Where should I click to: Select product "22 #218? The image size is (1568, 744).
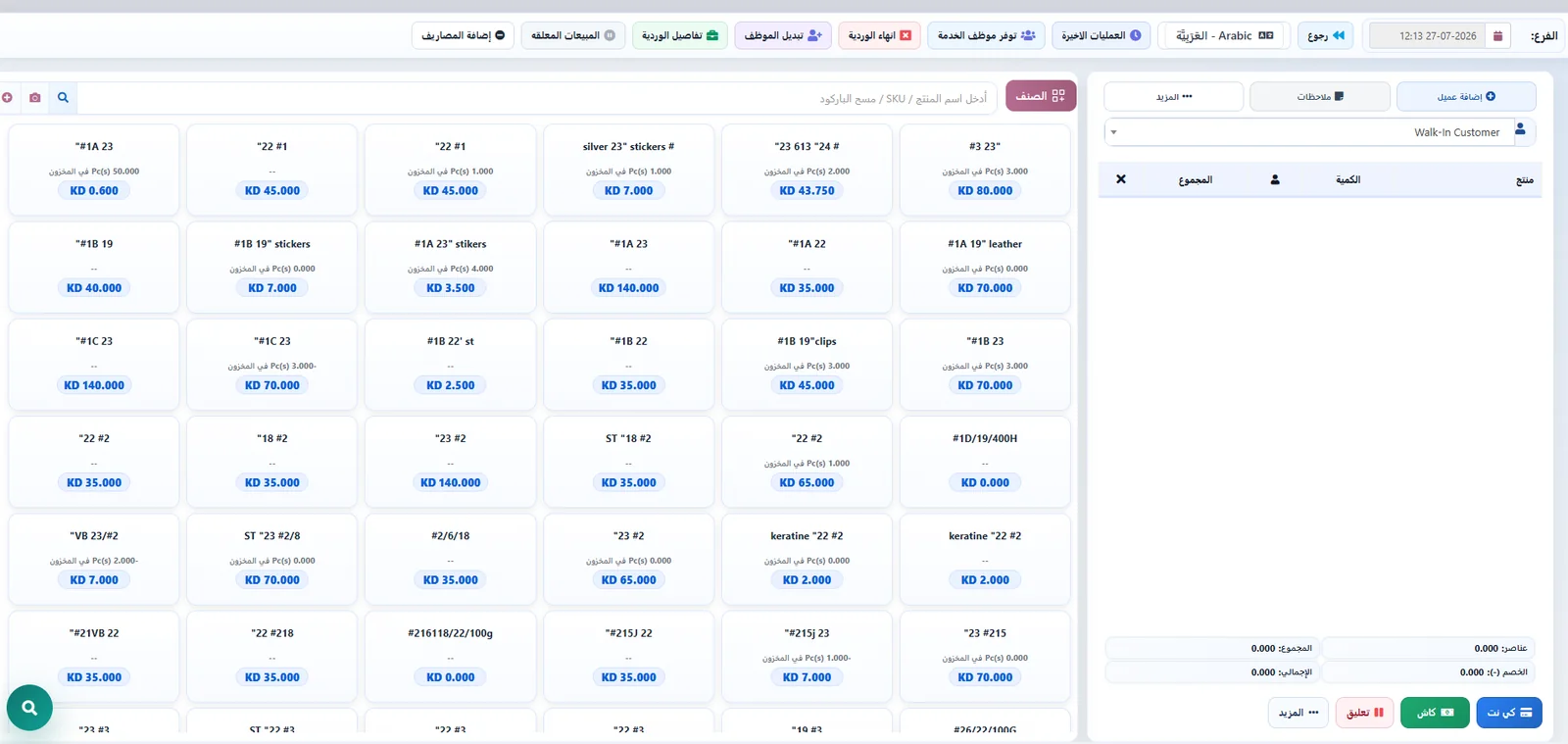click(271, 656)
